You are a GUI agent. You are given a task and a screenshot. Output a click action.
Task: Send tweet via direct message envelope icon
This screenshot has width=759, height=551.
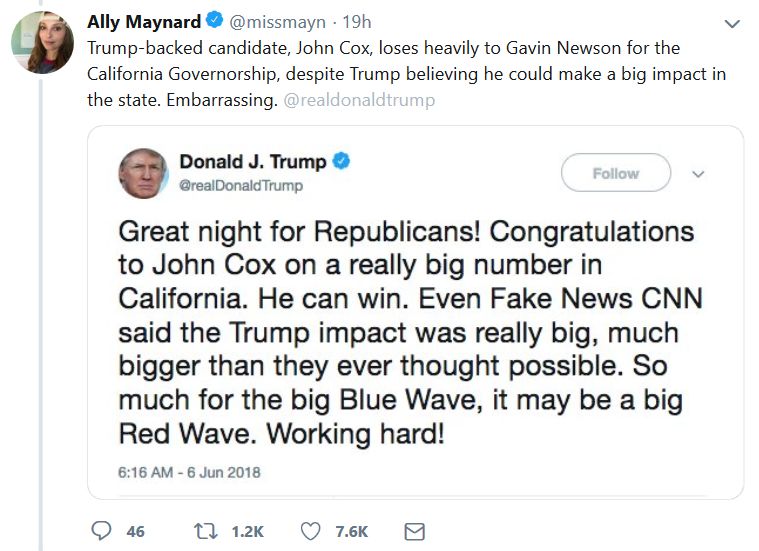[413, 531]
